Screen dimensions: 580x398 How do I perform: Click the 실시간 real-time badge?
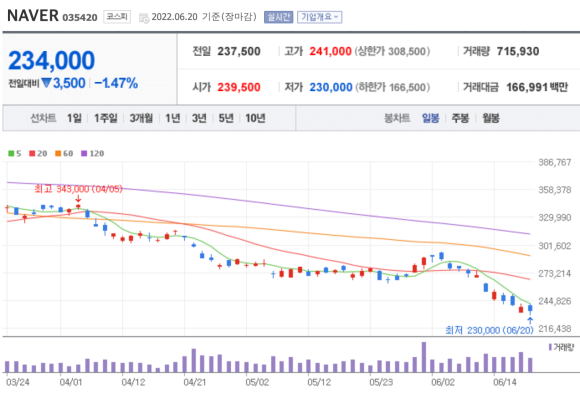pos(278,17)
